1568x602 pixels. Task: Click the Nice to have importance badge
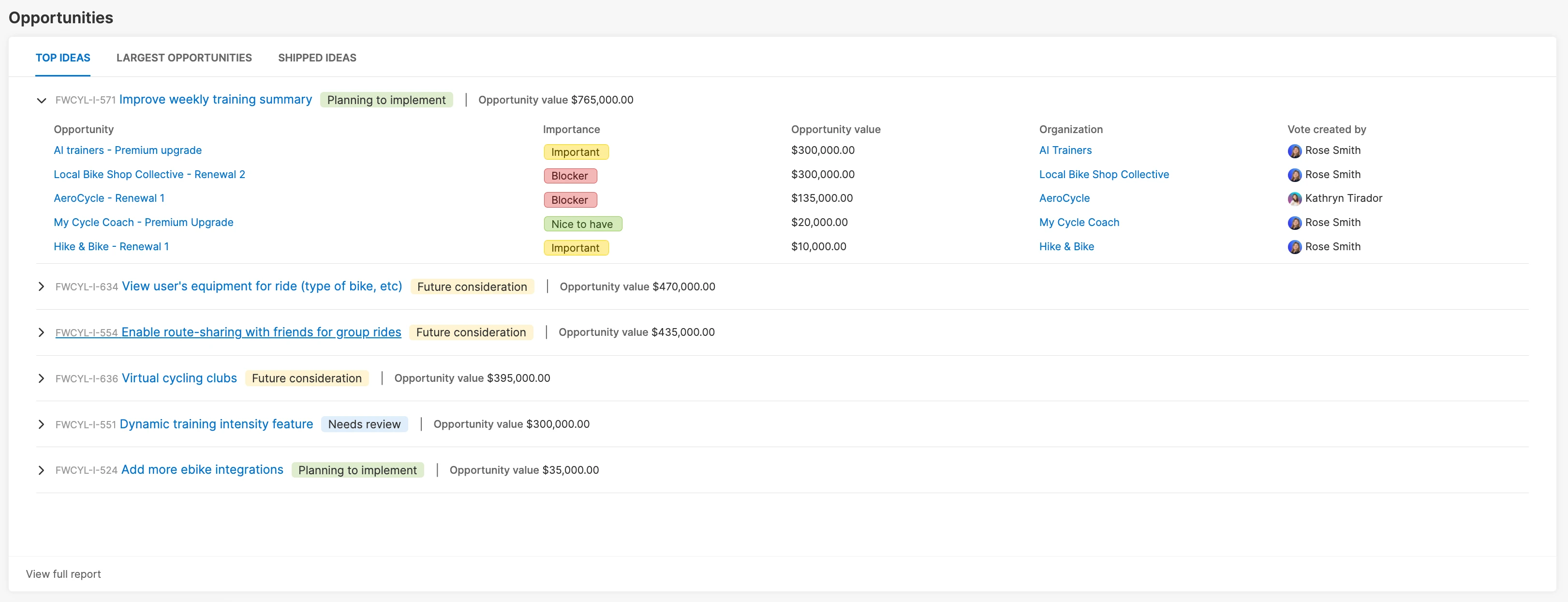point(582,224)
